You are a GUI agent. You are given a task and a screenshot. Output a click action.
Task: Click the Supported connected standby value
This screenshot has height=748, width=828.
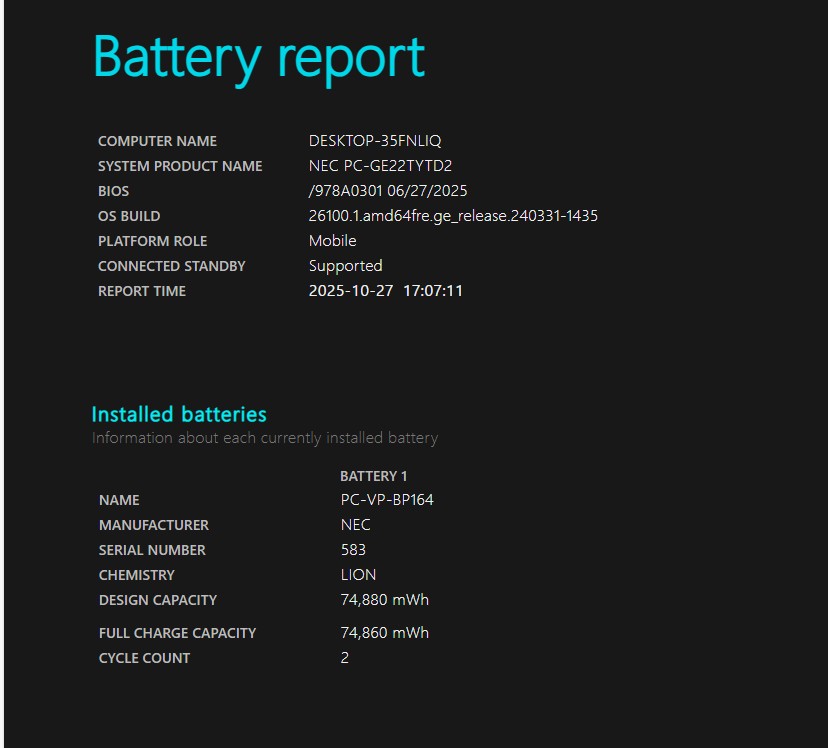point(345,266)
